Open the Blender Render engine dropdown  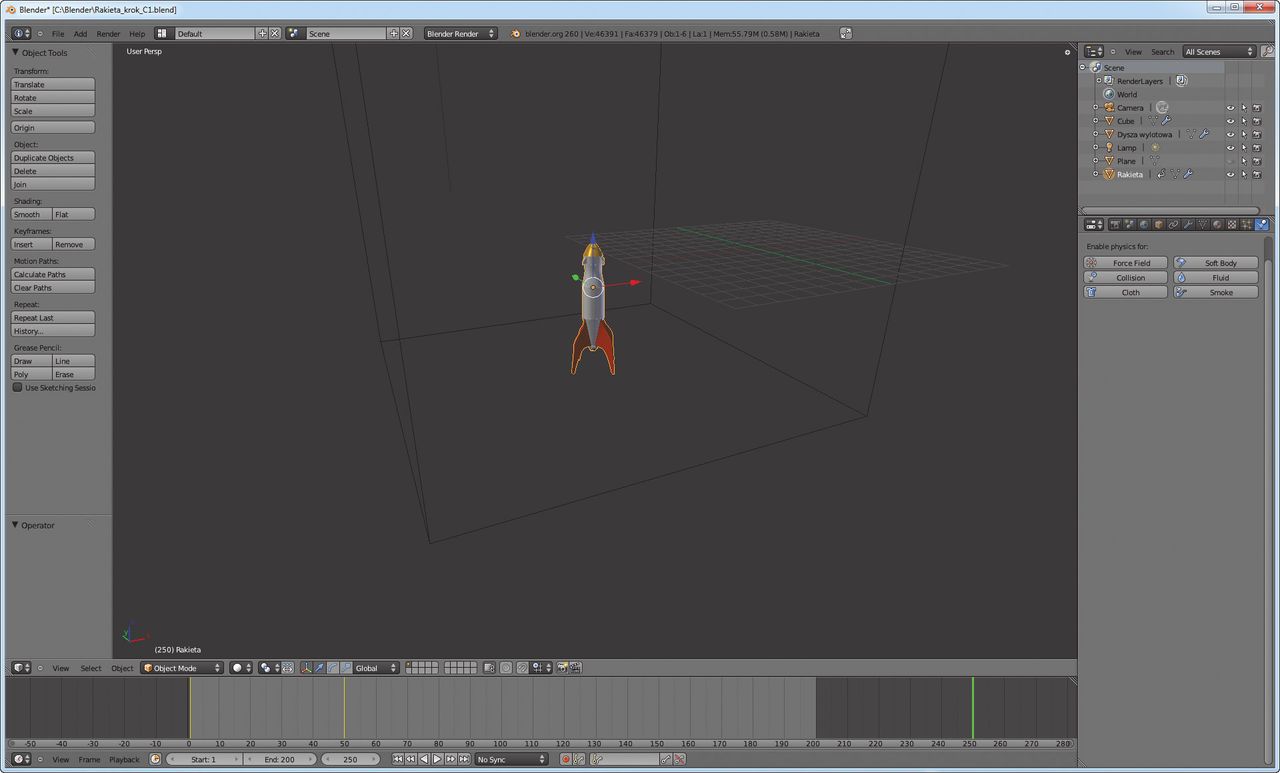tap(461, 33)
